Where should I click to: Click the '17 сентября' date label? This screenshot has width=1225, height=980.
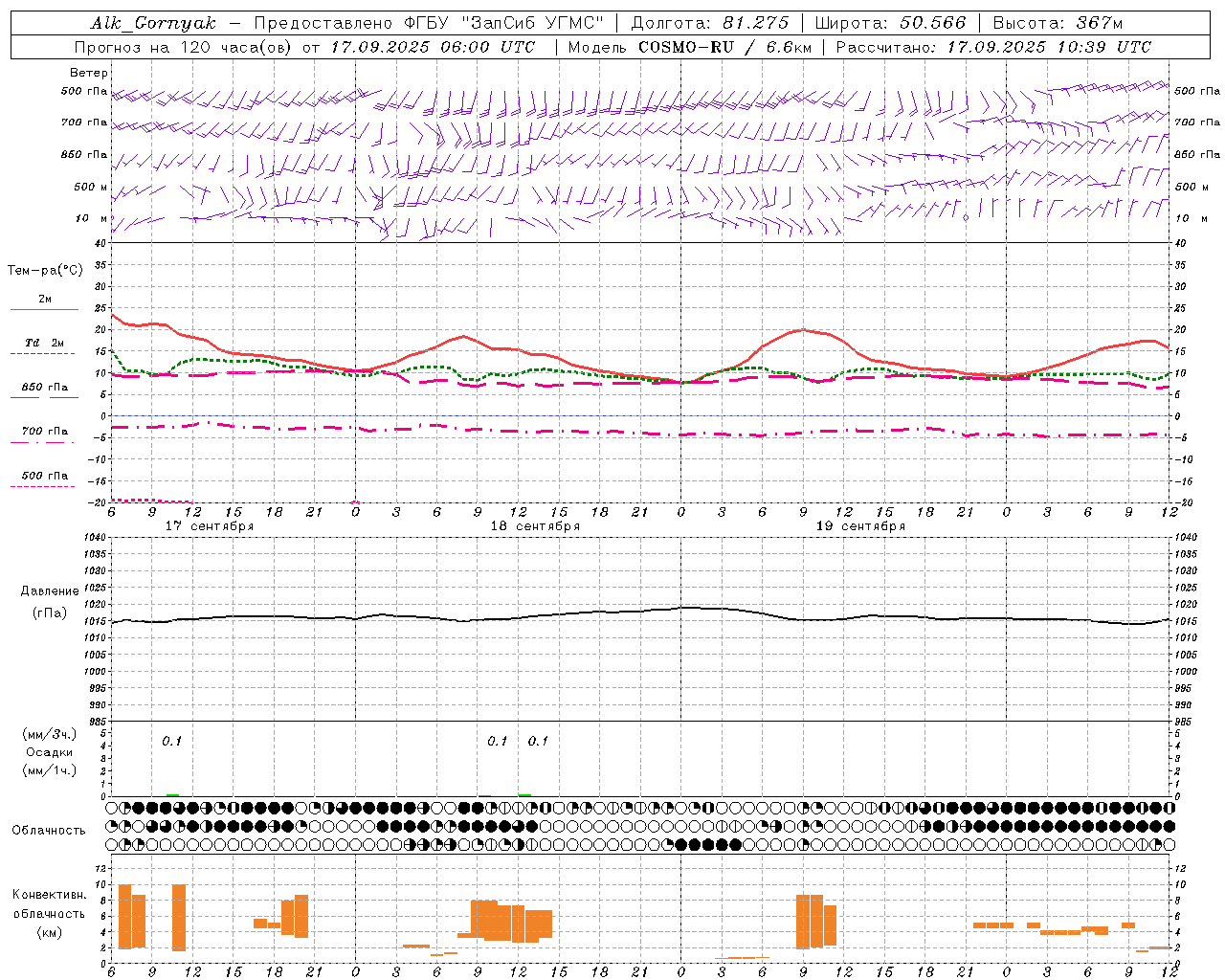point(210,526)
